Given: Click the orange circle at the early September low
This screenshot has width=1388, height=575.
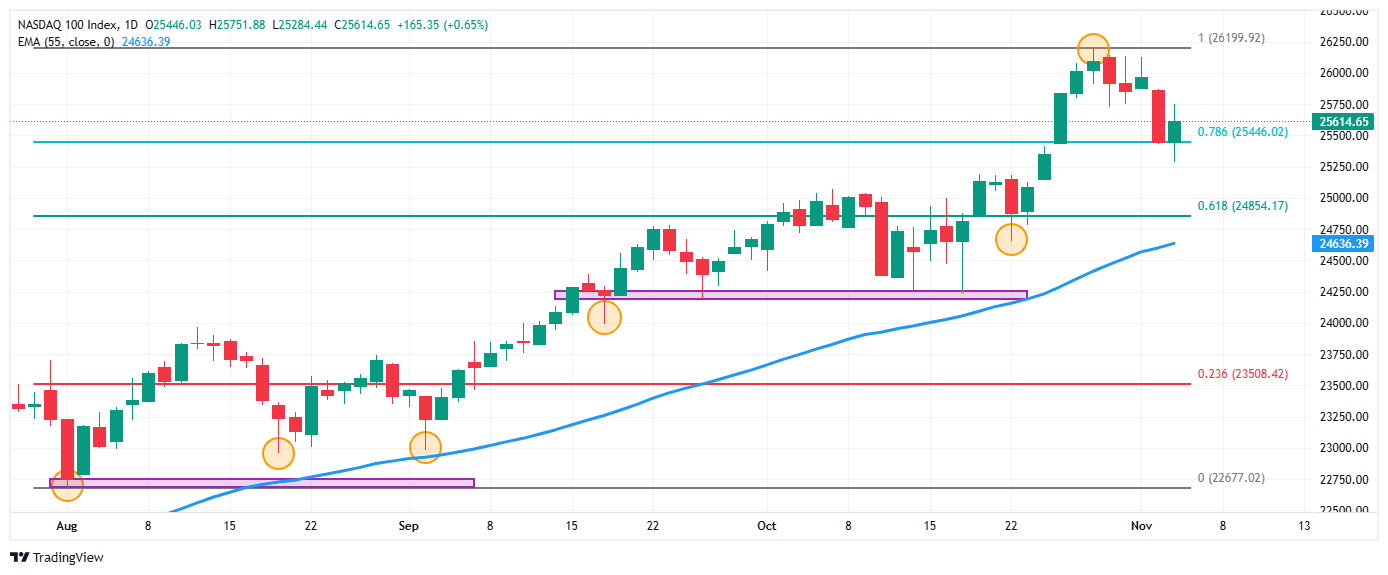Looking at the screenshot, I should [426, 445].
